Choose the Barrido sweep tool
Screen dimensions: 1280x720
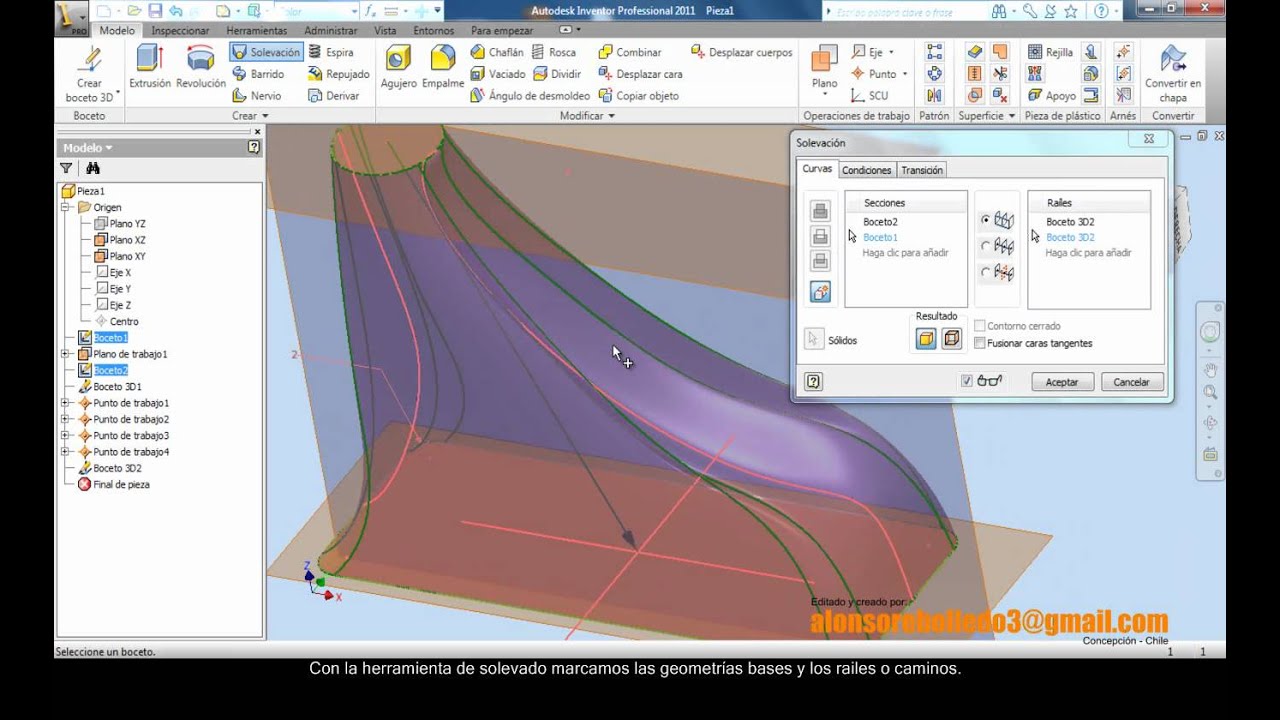click(259, 74)
